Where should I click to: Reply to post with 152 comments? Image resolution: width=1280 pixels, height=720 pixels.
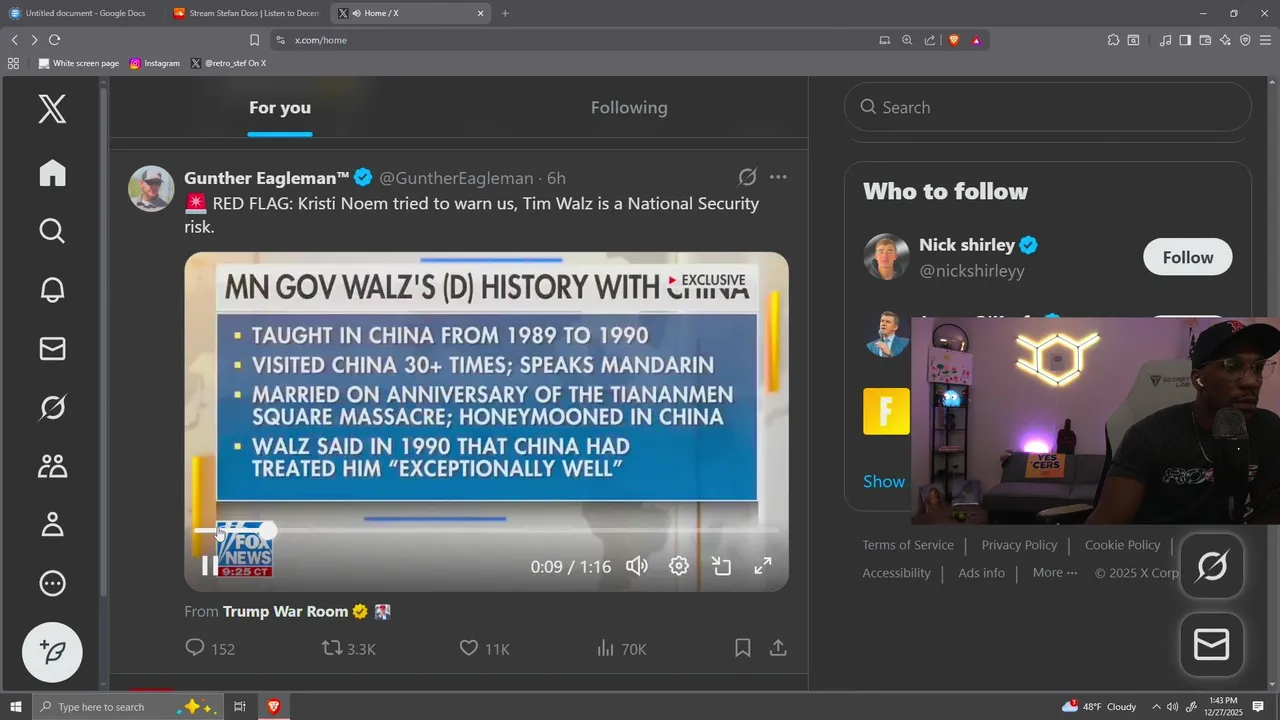coord(210,648)
